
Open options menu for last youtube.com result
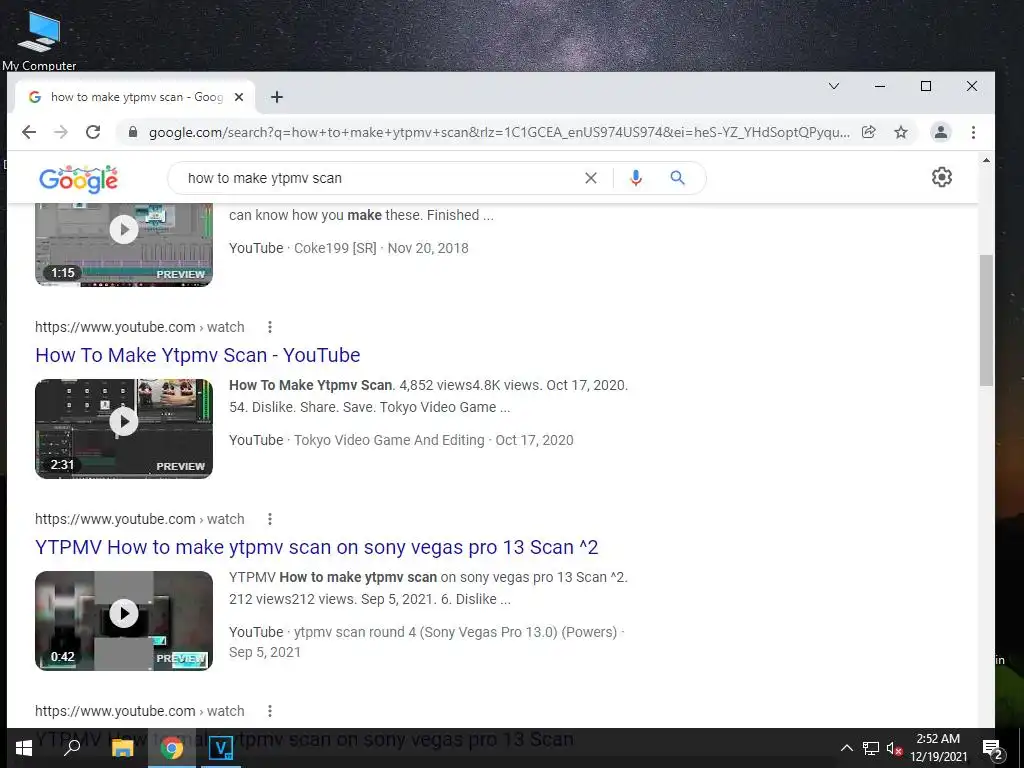click(x=270, y=711)
